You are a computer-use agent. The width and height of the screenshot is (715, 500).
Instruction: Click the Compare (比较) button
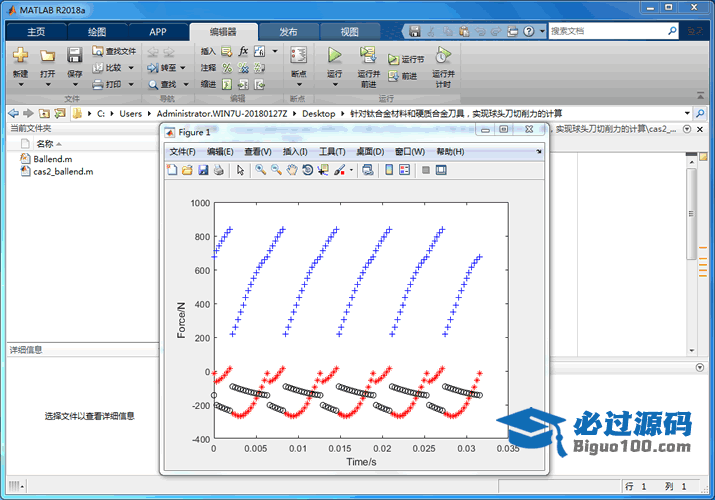[108, 68]
